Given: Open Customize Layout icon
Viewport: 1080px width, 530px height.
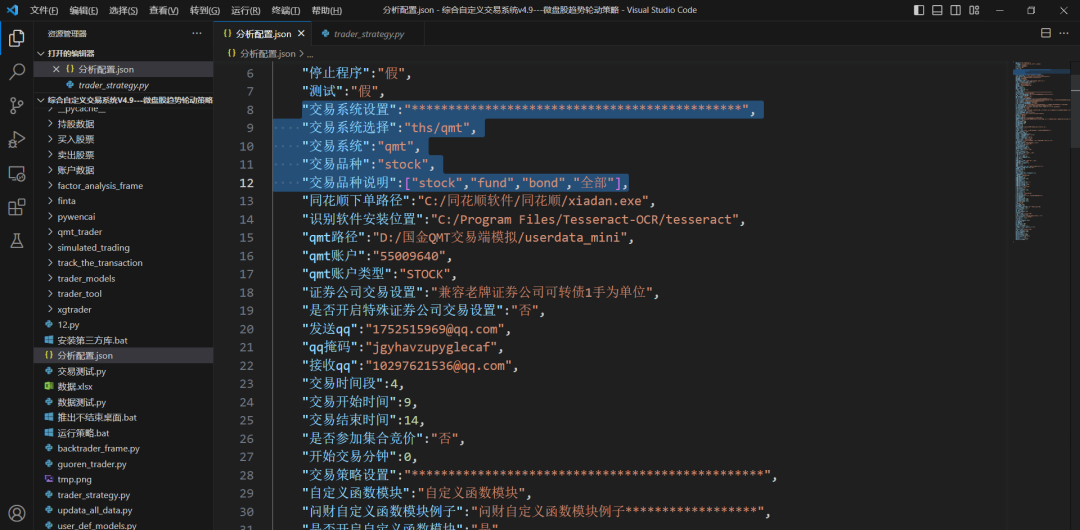Looking at the screenshot, I should coord(975,10).
